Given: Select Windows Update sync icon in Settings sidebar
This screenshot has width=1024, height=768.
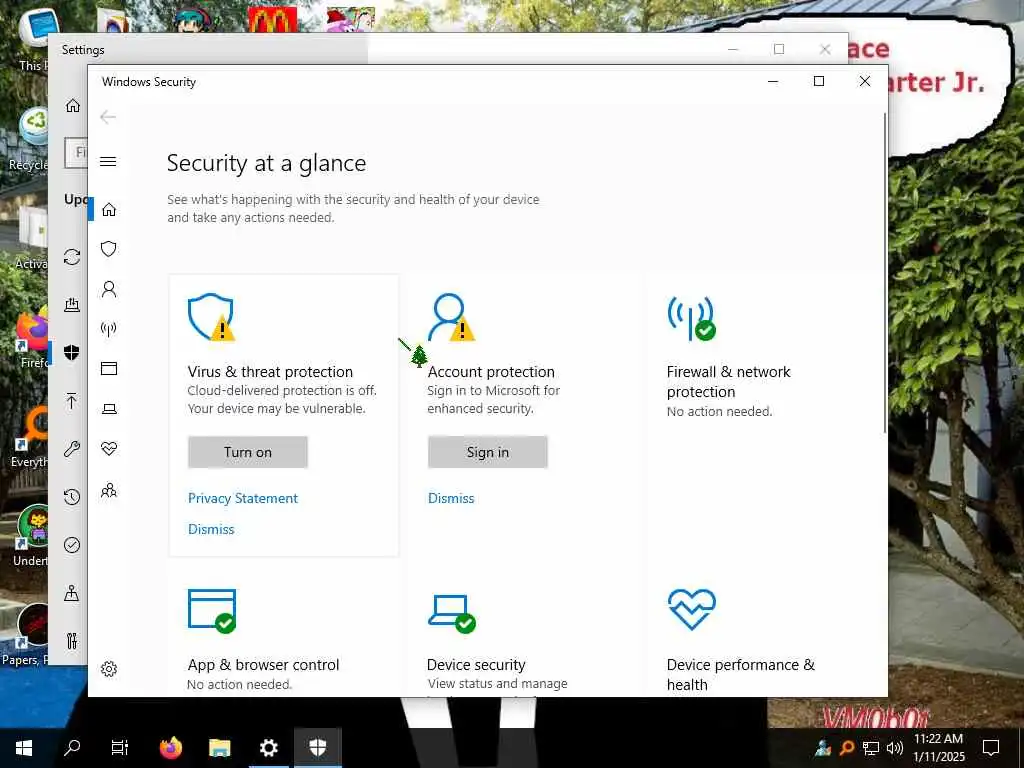Looking at the screenshot, I should click(x=72, y=257).
